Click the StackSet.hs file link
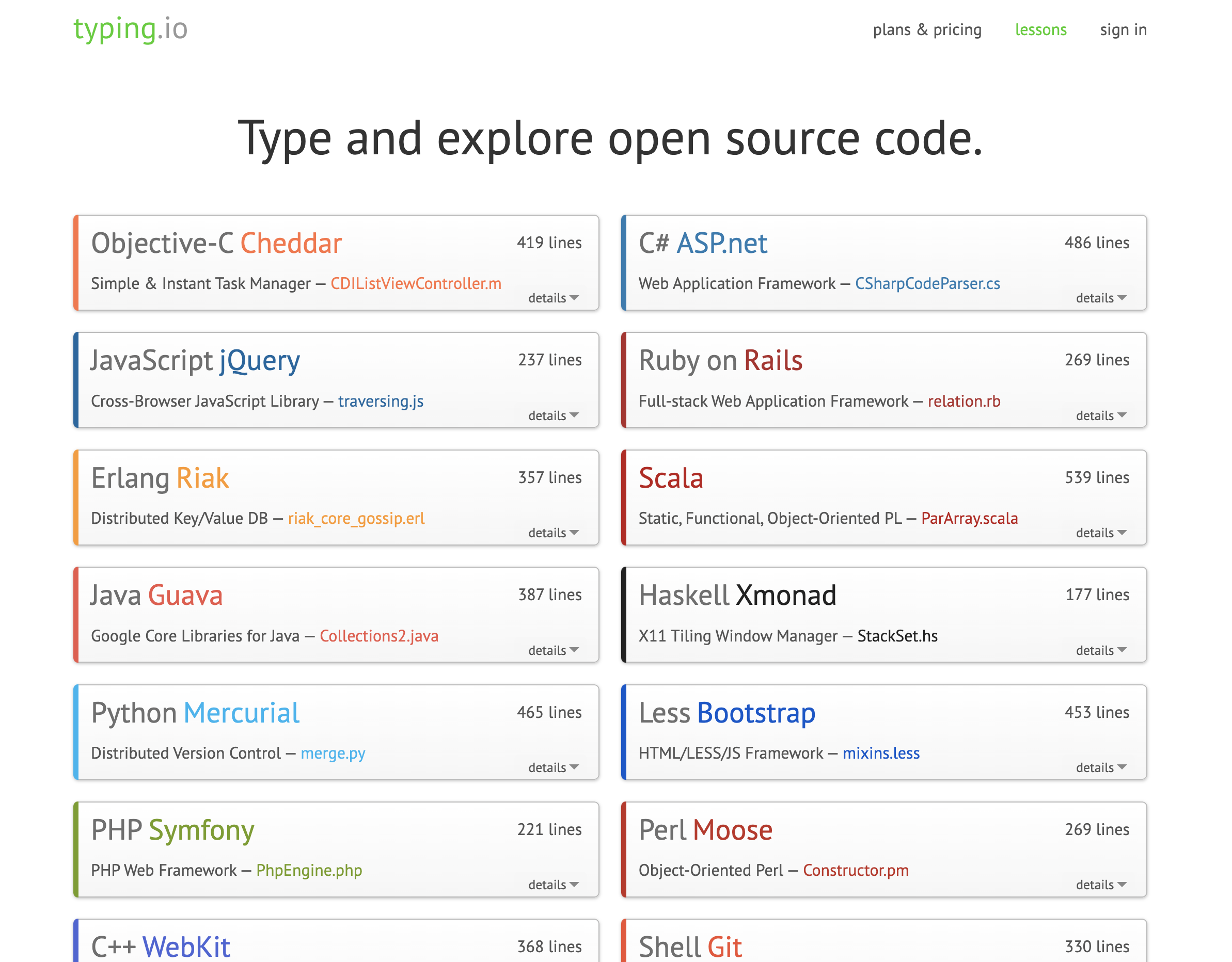Viewport: 1232px width, 962px height. pos(897,635)
